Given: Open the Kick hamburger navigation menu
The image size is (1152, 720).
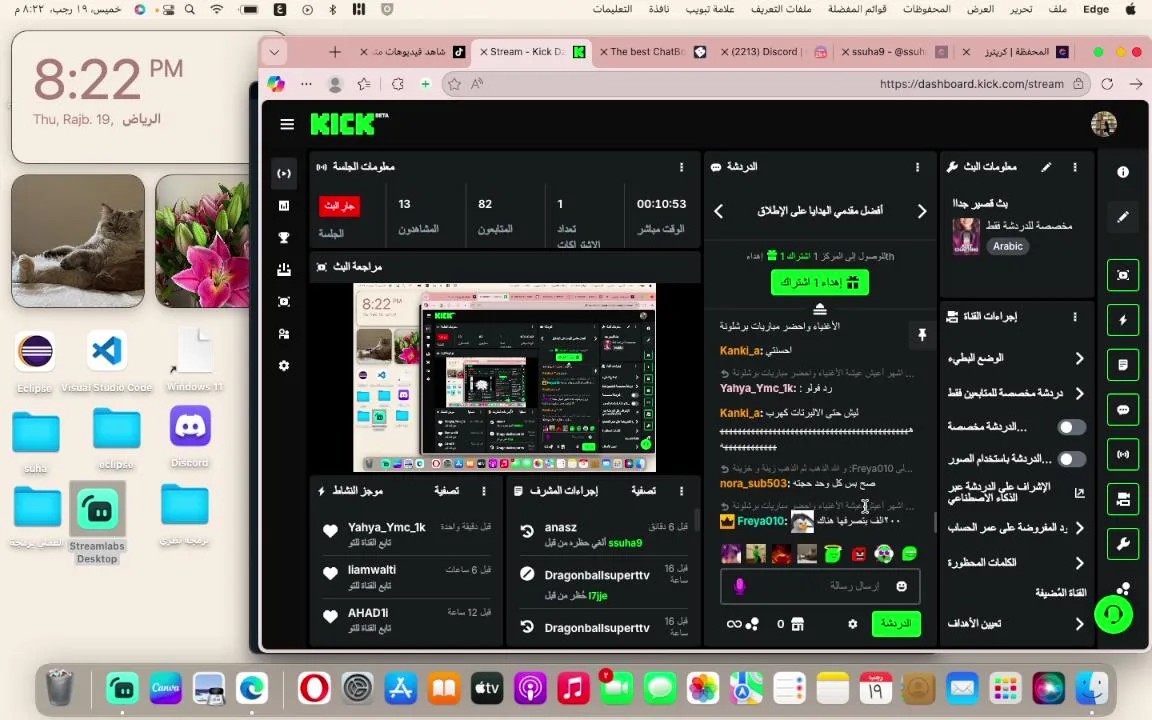Looking at the screenshot, I should pos(287,124).
